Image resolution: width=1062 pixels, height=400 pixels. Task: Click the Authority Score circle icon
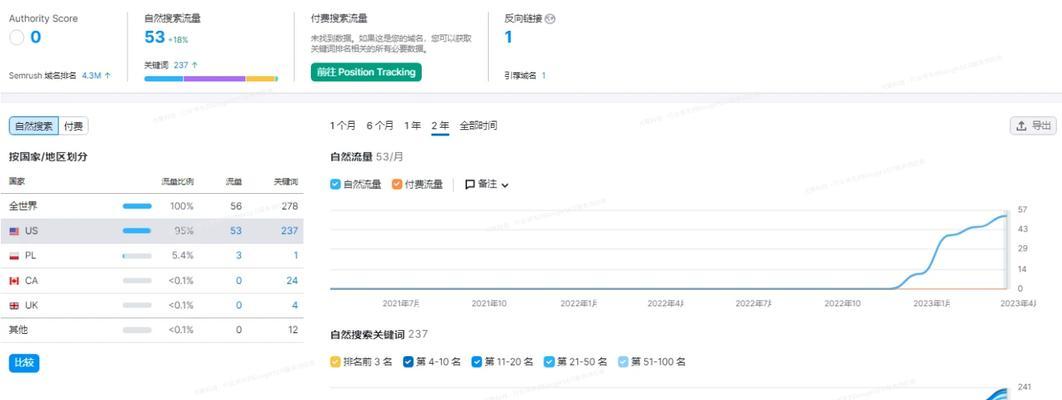[17, 38]
